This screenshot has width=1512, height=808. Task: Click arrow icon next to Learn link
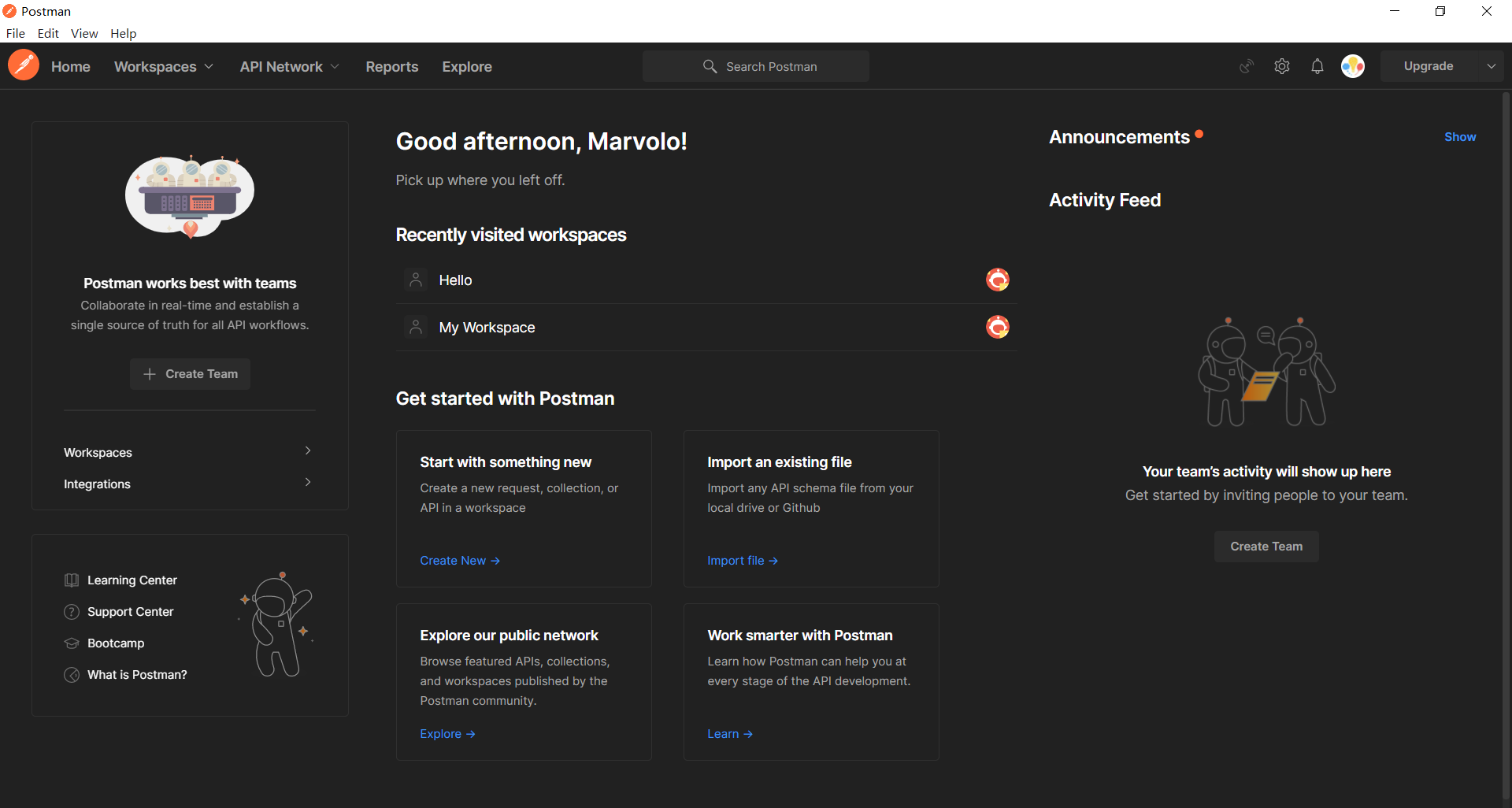tap(748, 734)
